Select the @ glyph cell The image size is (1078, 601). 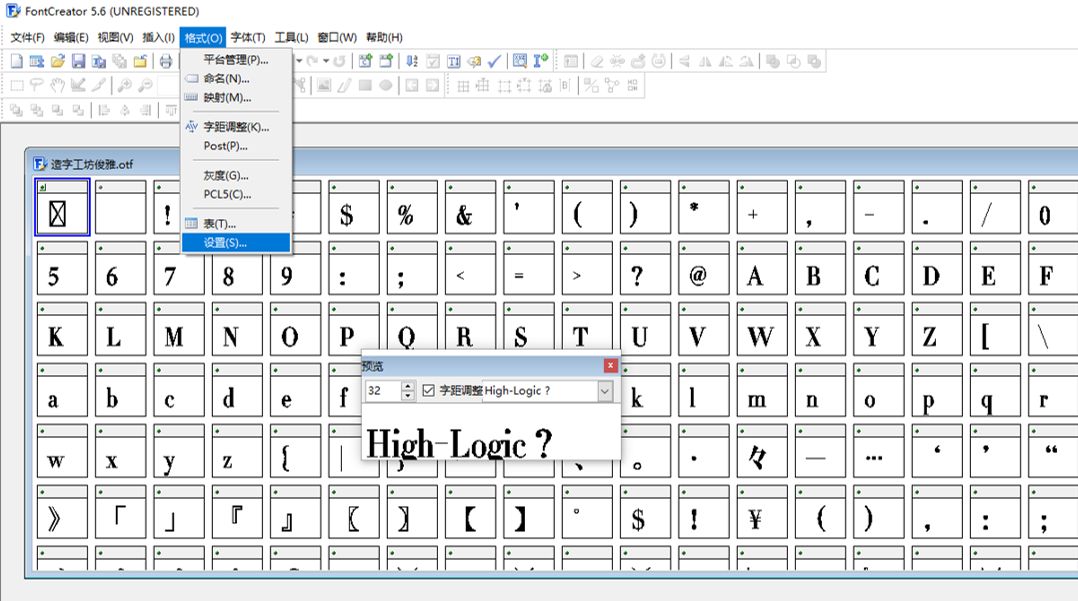703,267
